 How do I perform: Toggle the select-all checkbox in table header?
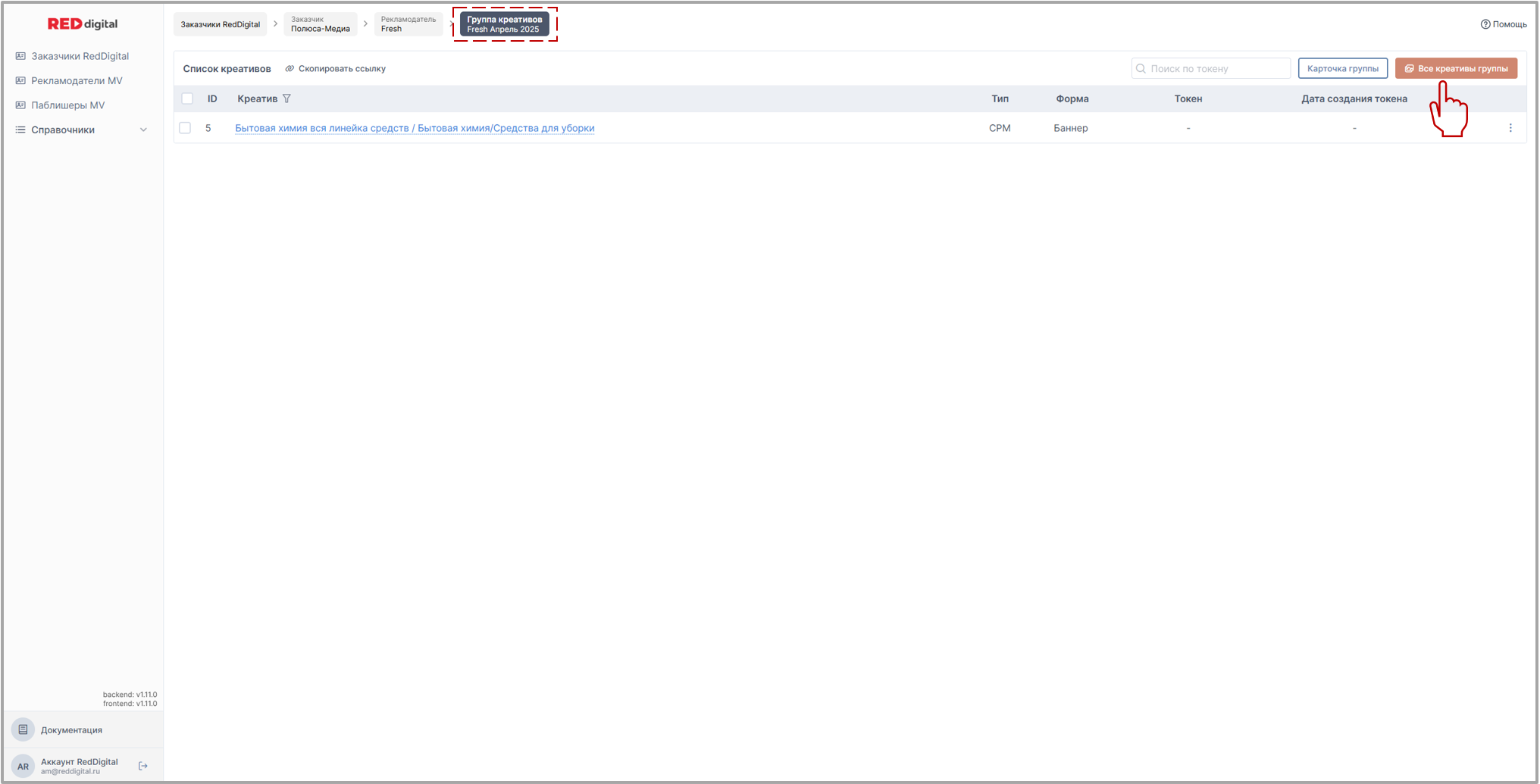coord(187,98)
